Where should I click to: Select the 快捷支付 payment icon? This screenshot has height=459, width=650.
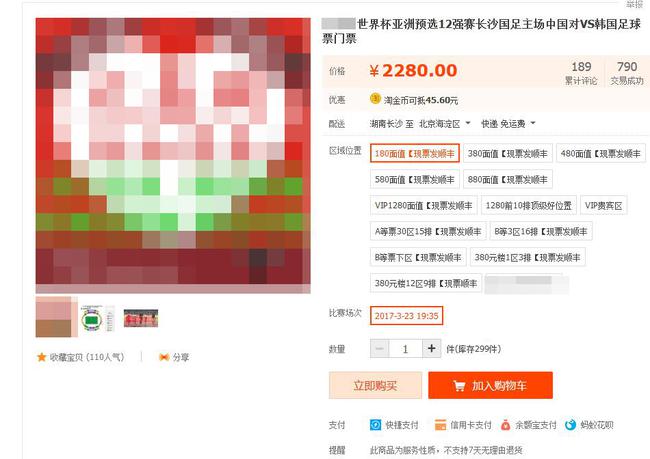pyautogui.click(x=376, y=425)
